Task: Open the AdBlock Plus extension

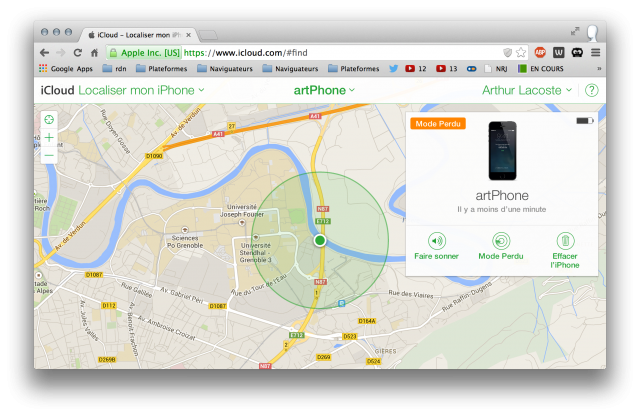Action: point(540,52)
